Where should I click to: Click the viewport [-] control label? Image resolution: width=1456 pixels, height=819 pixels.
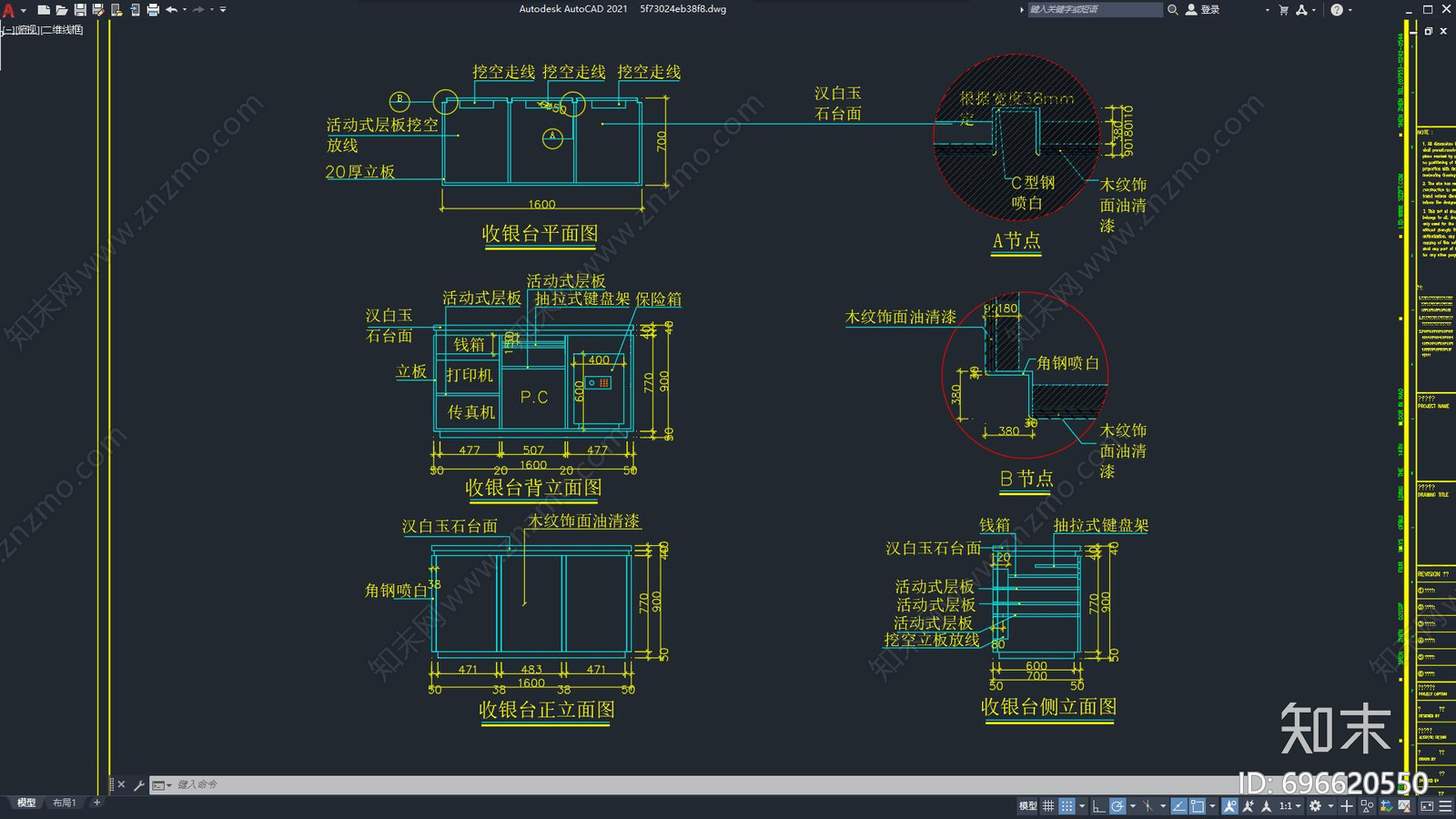(x=7, y=30)
